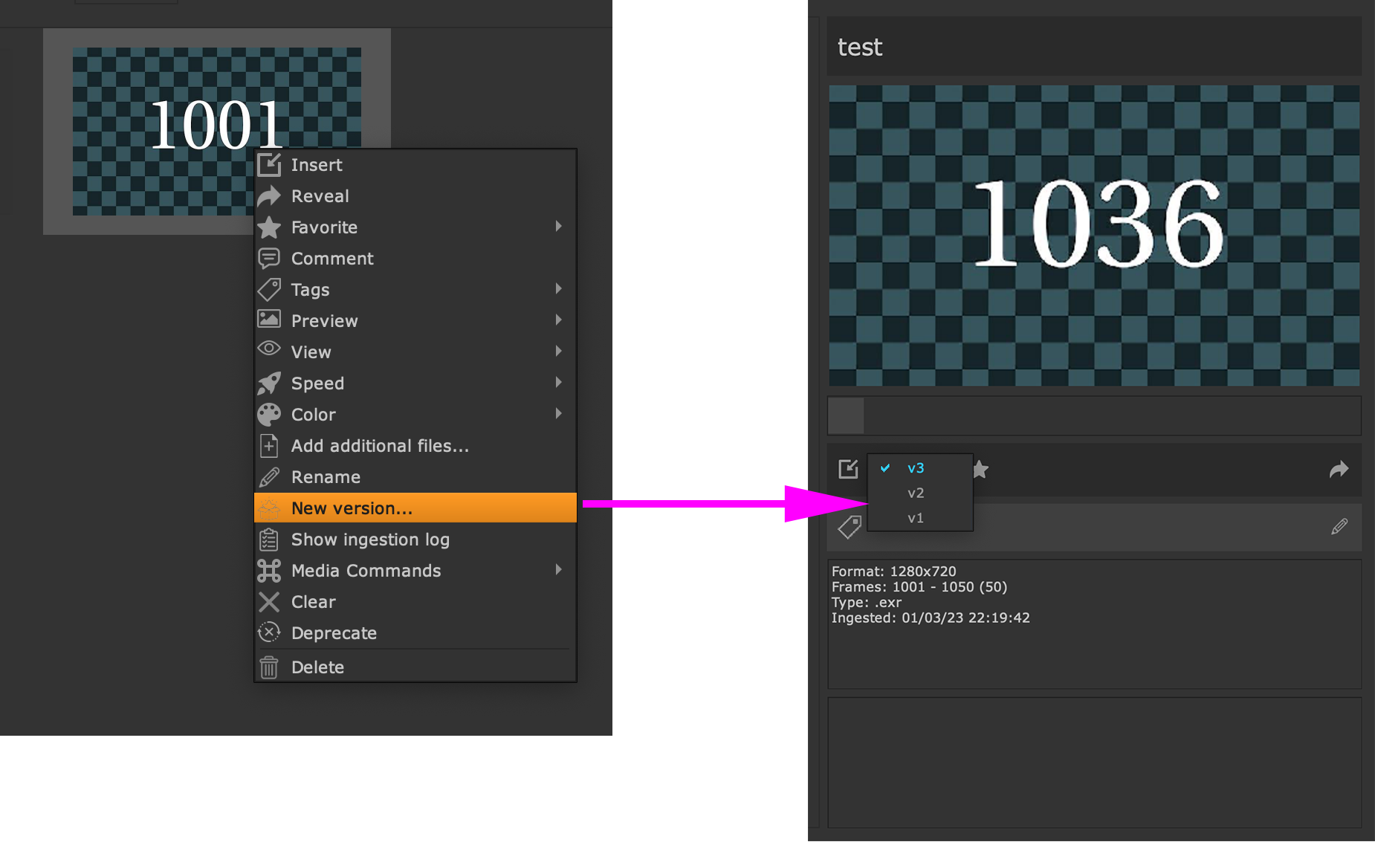Image resolution: width=1375 pixels, height=868 pixels.
Task: Select Rename in the context menu
Action: pos(326,477)
